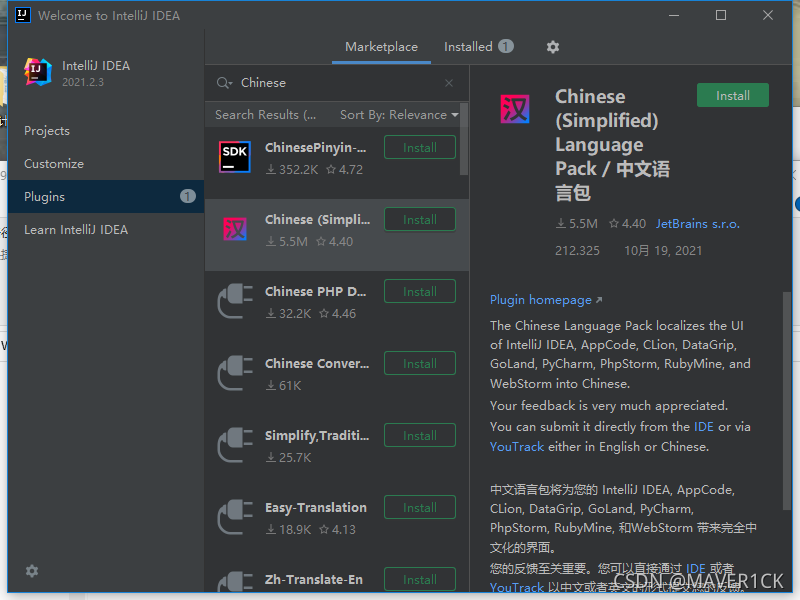Click the search magnifier icon

coord(224,83)
